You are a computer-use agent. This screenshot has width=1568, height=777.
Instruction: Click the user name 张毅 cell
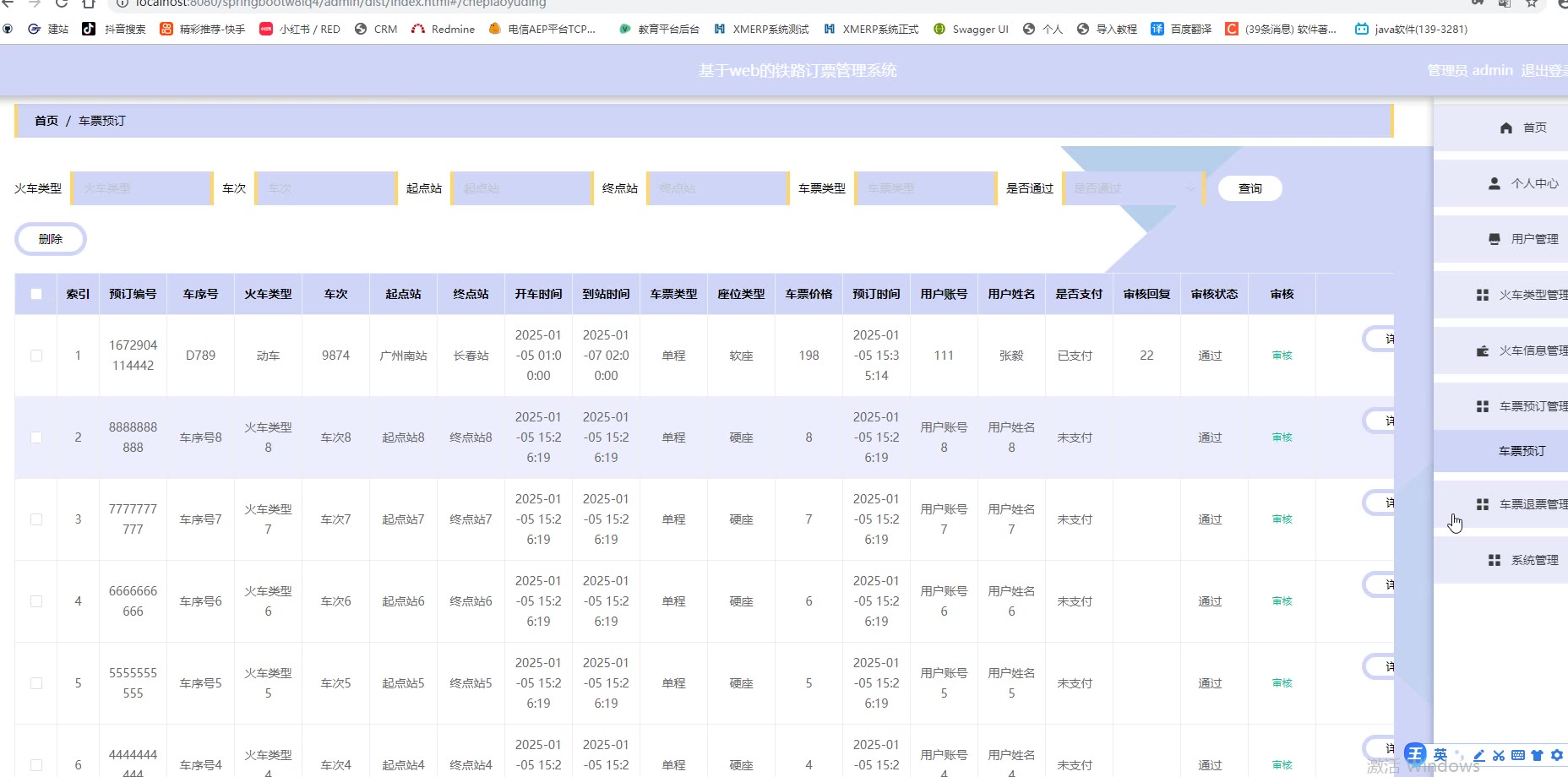tap(1011, 356)
